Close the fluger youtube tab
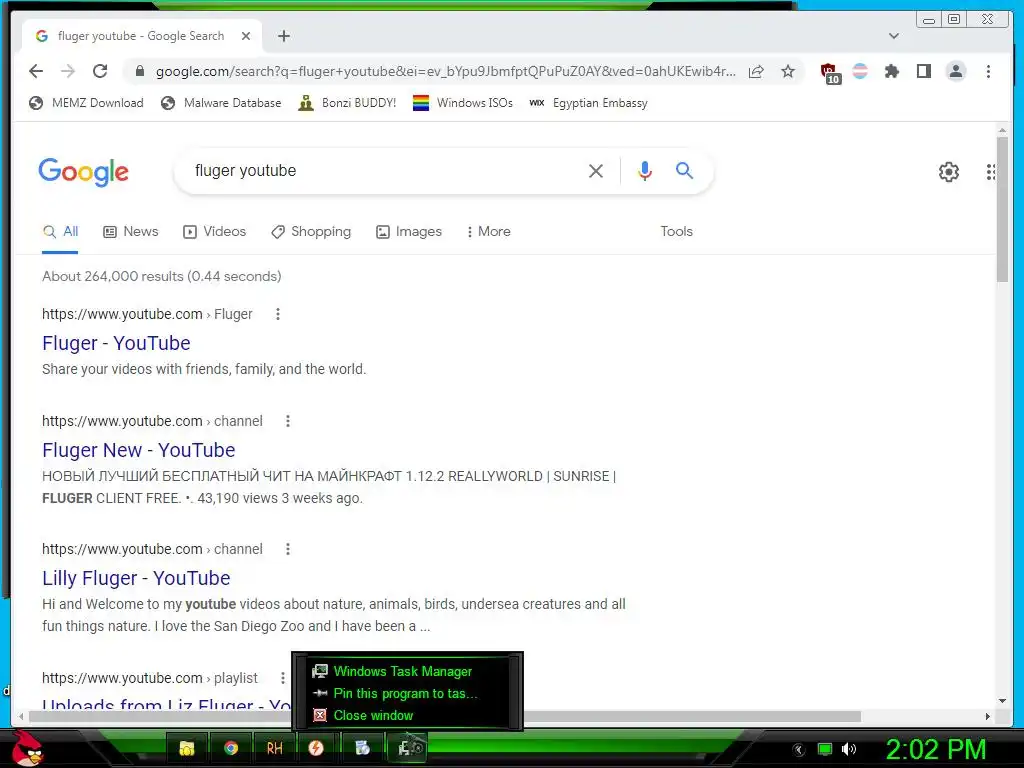1024x768 pixels. point(246,36)
